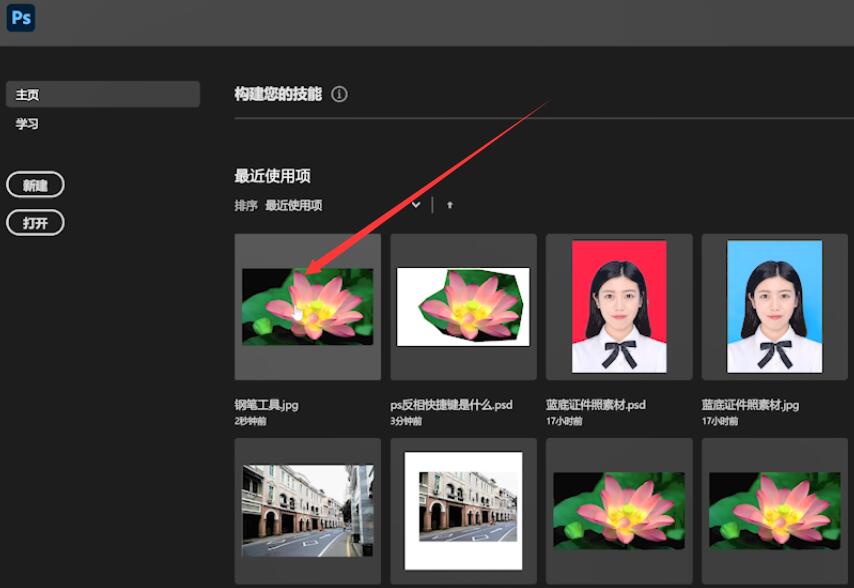Image resolution: width=854 pixels, height=588 pixels.
Task: Click the 打开 button
Action: (x=35, y=223)
